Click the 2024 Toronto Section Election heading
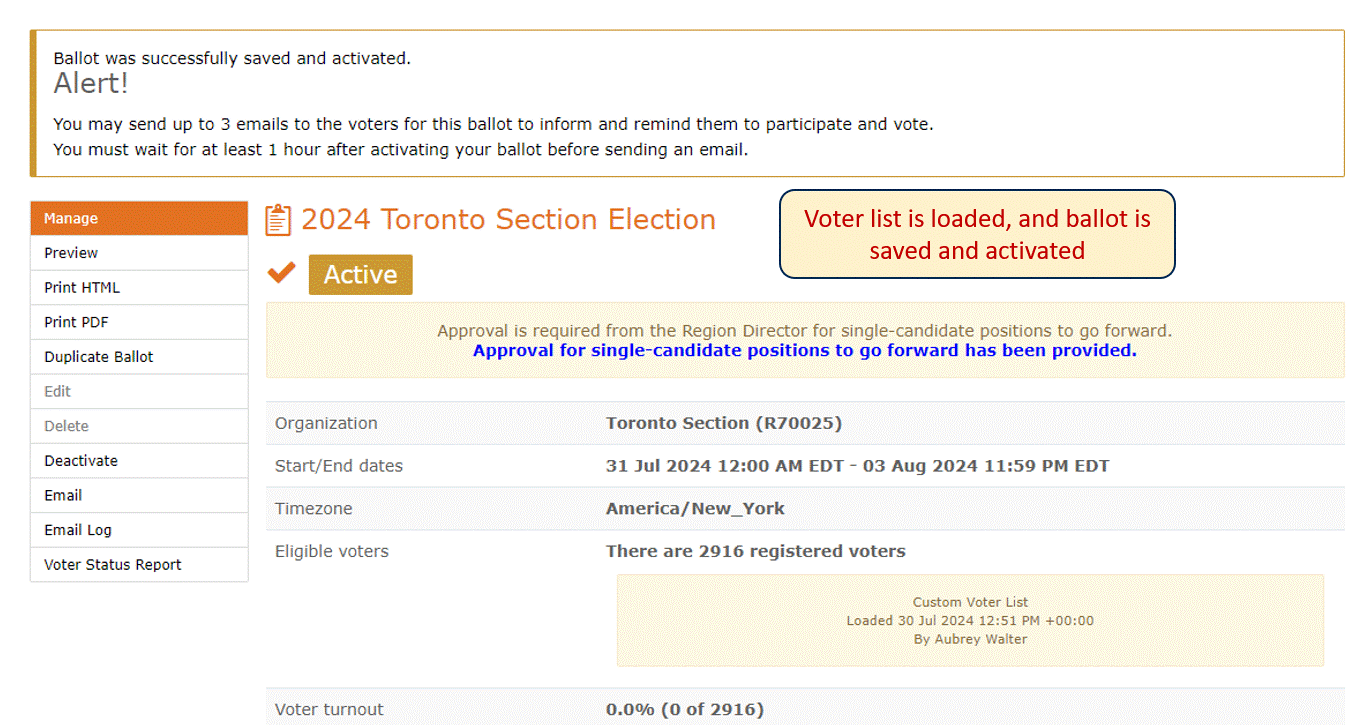Image resolution: width=1362 pixels, height=725 pixels. (508, 220)
